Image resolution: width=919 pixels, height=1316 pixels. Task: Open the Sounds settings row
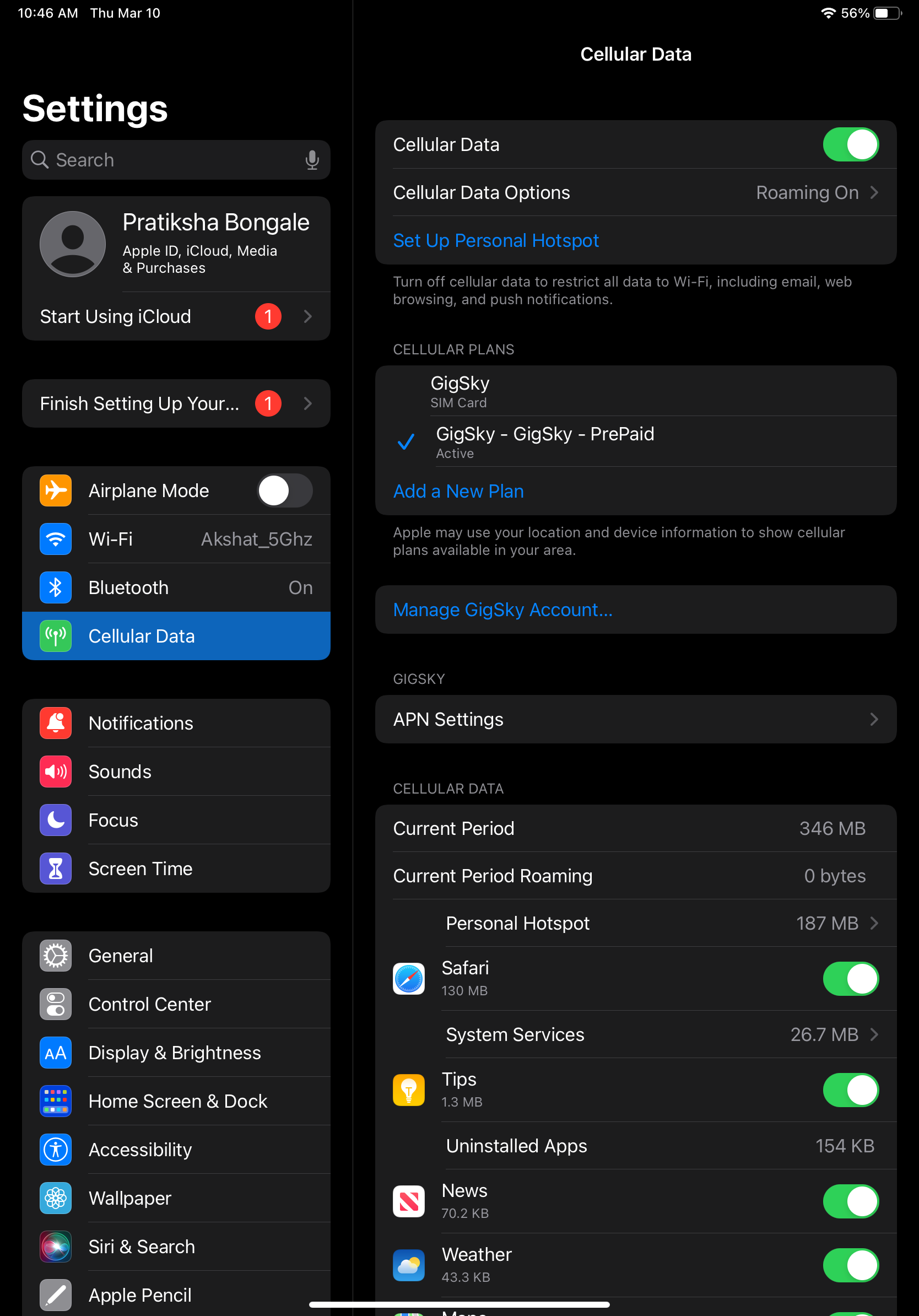(x=176, y=772)
